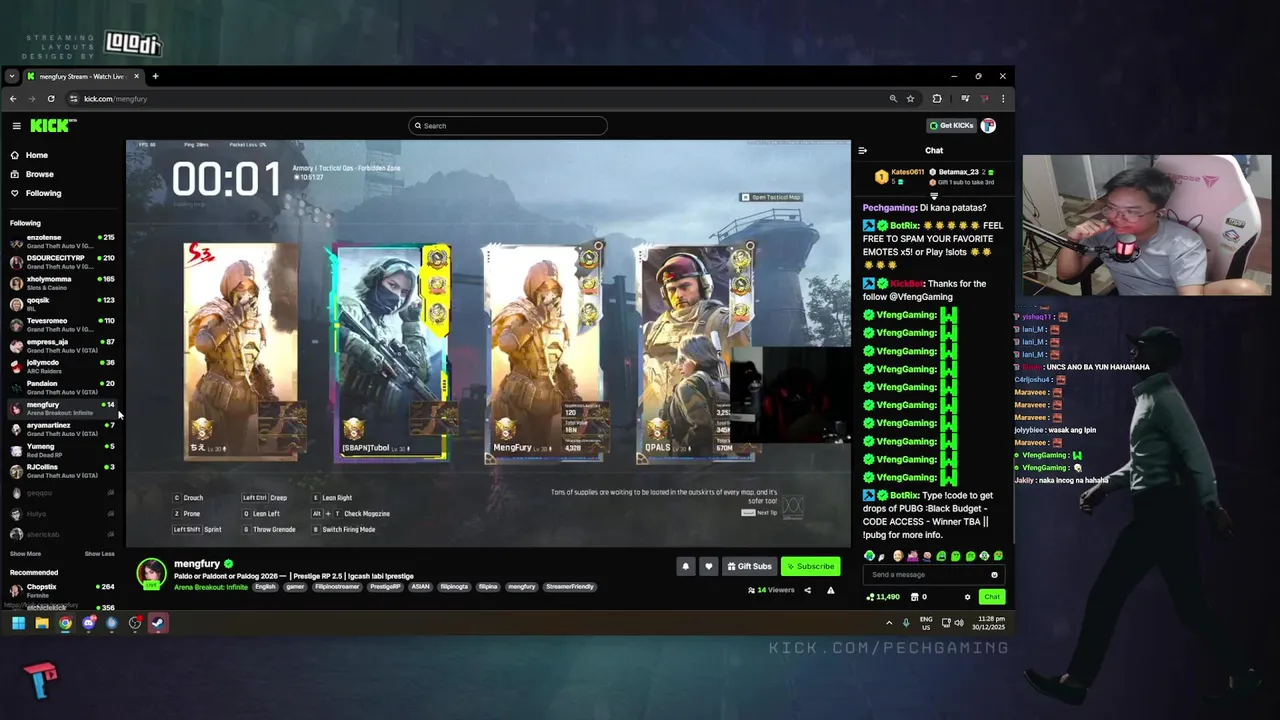Open Chrome three-dot menu
The height and width of the screenshot is (720, 1280).
pos(1003,99)
